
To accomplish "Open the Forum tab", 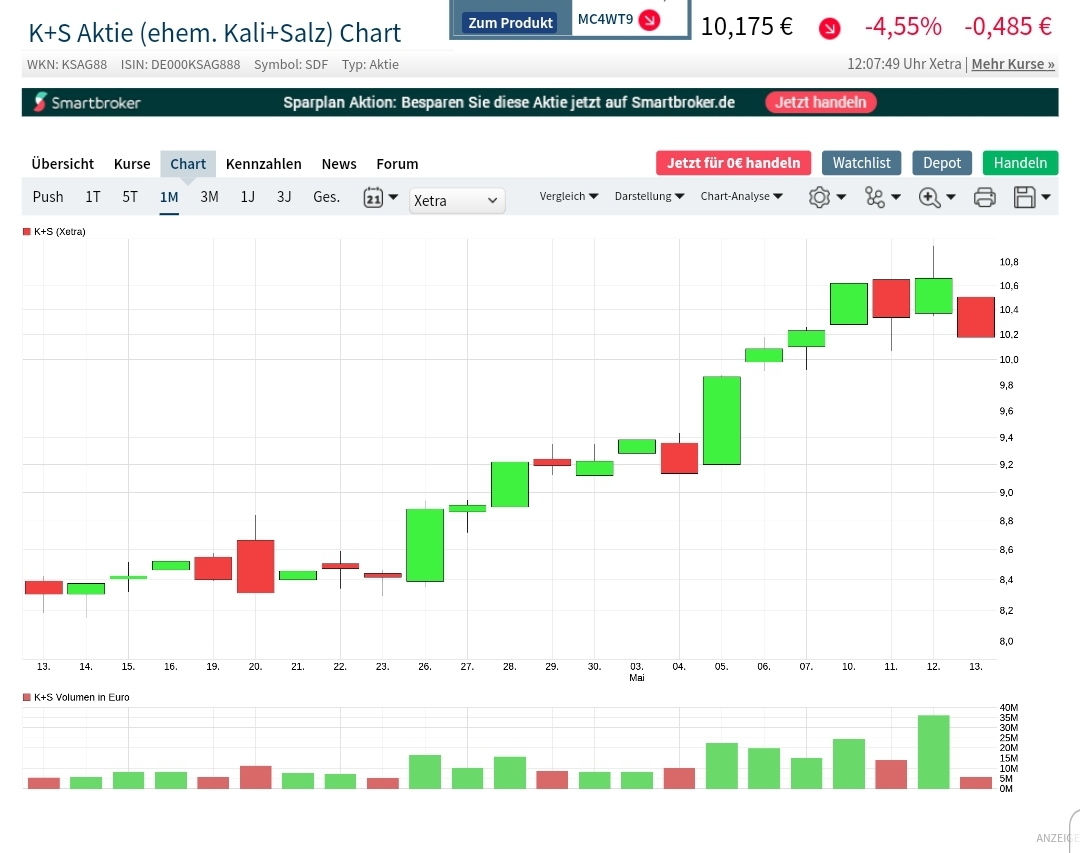I will 397,164.
